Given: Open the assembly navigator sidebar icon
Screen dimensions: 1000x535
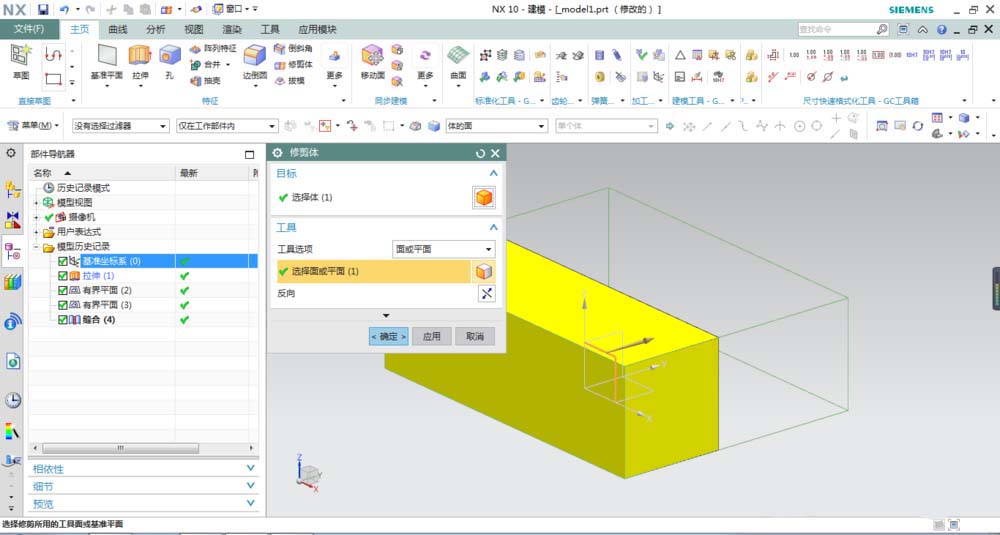Looking at the screenshot, I should [13, 189].
